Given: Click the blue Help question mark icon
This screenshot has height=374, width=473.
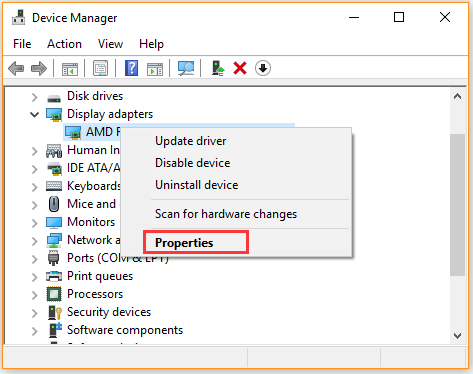Looking at the screenshot, I should [x=132, y=68].
